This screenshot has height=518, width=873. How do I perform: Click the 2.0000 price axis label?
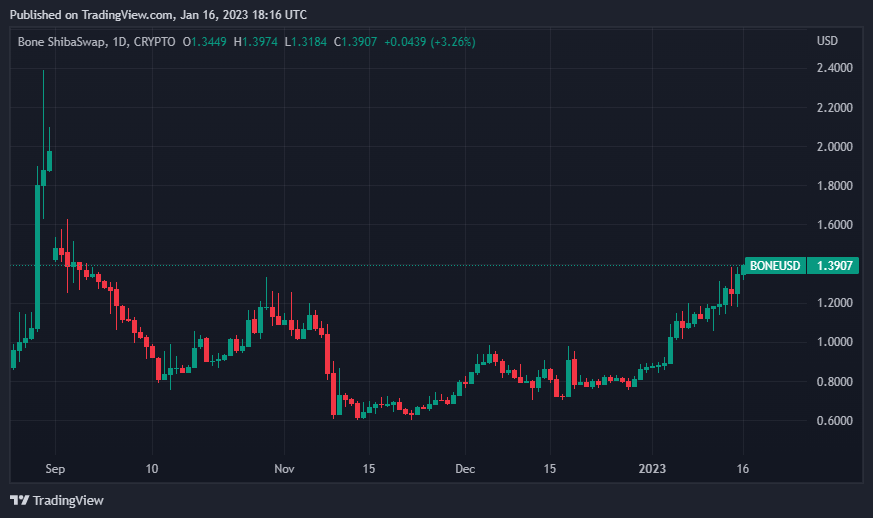pyautogui.click(x=835, y=146)
